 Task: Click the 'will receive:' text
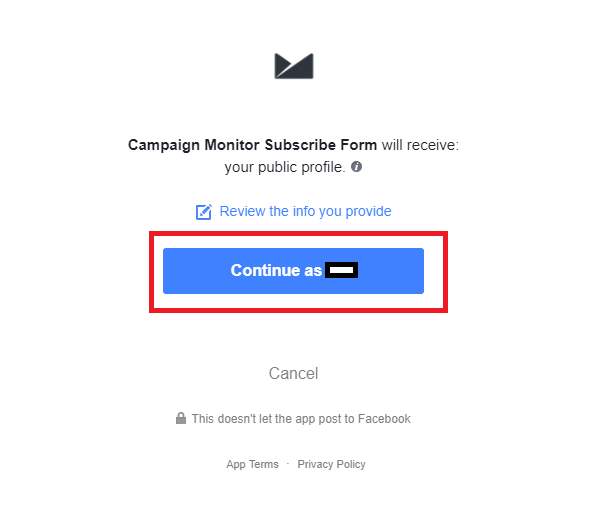pyautogui.click(x=420, y=145)
